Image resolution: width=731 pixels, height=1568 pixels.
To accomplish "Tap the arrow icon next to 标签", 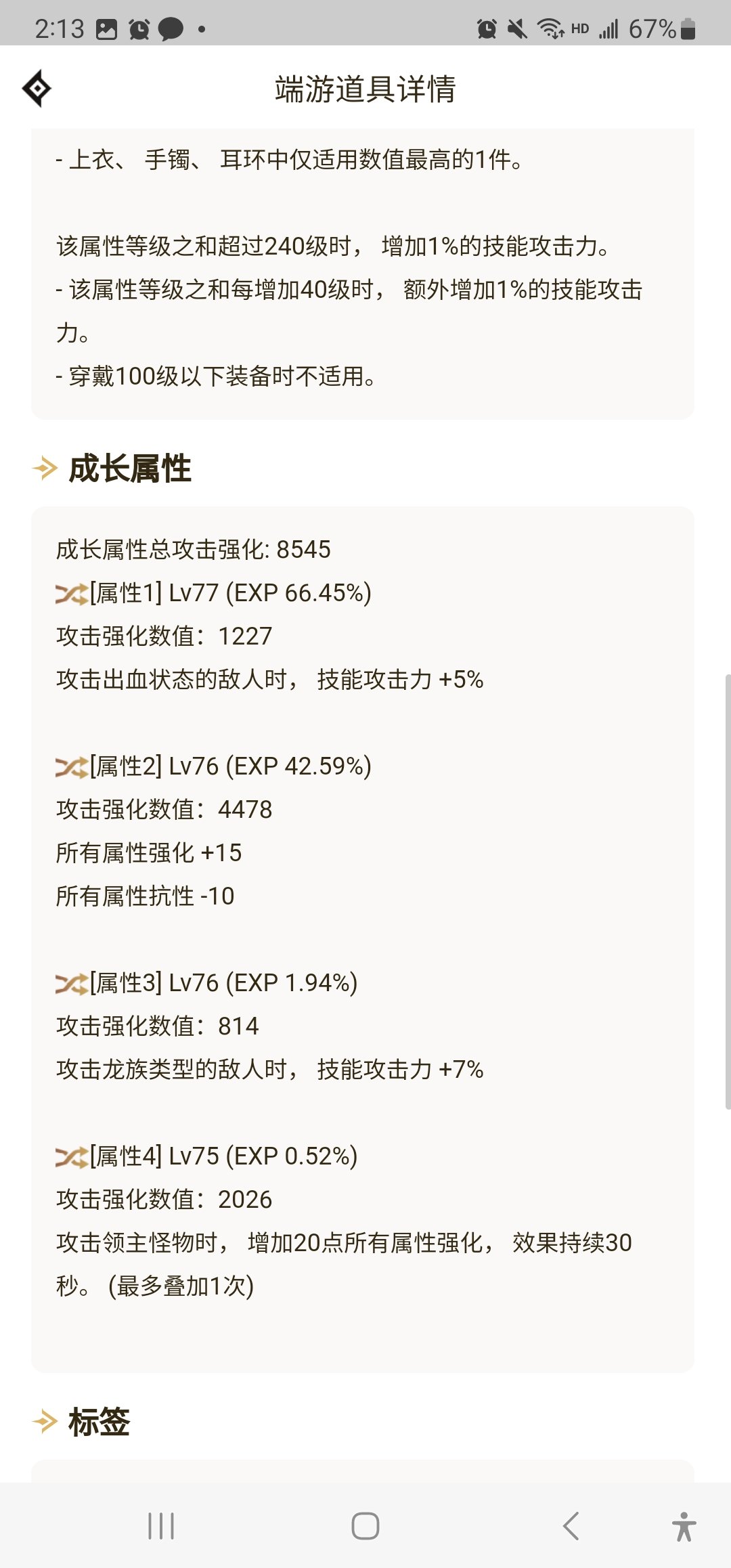I will 45,1421.
